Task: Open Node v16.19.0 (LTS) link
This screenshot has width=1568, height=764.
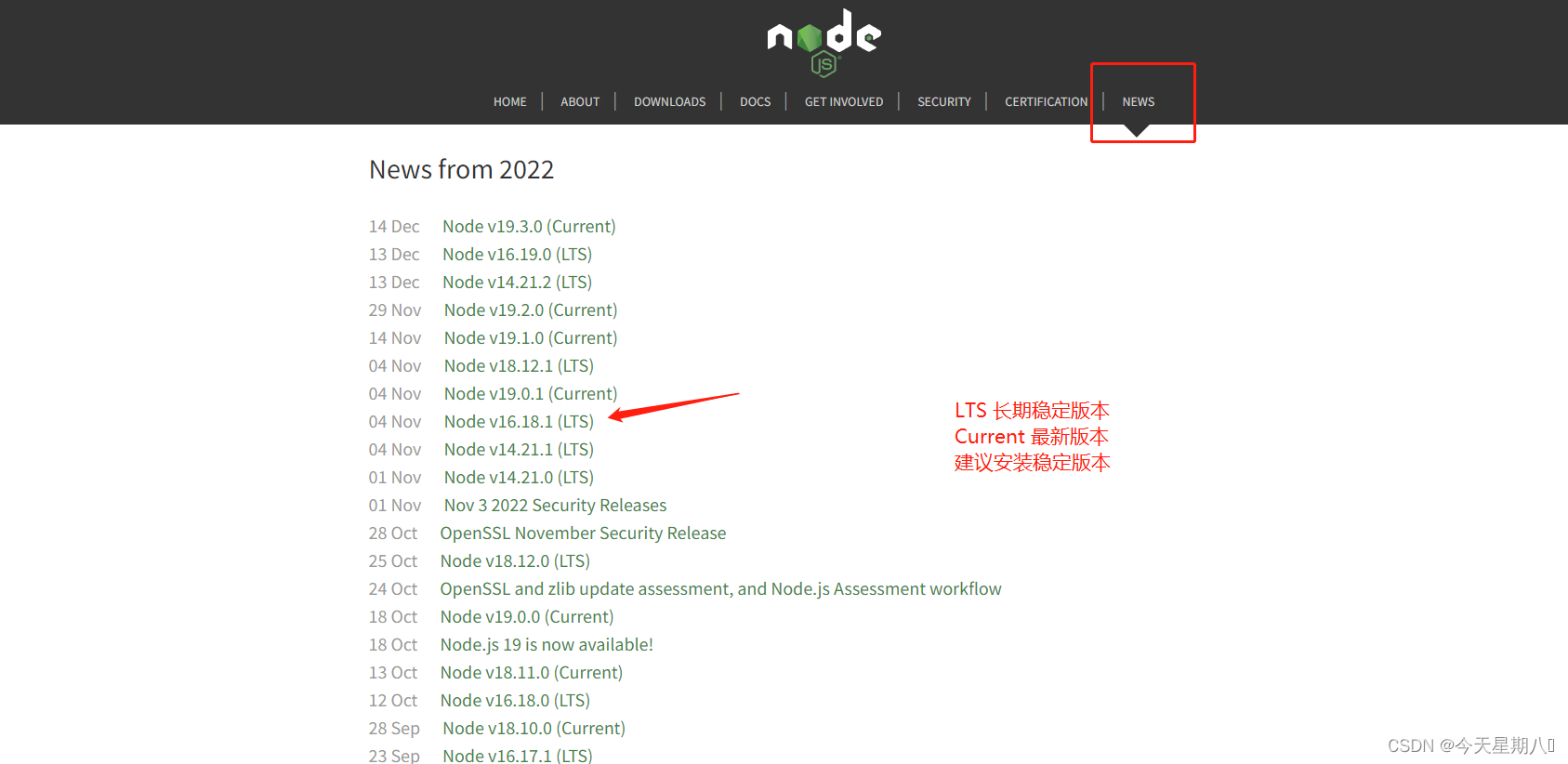Action: pyautogui.click(x=517, y=255)
